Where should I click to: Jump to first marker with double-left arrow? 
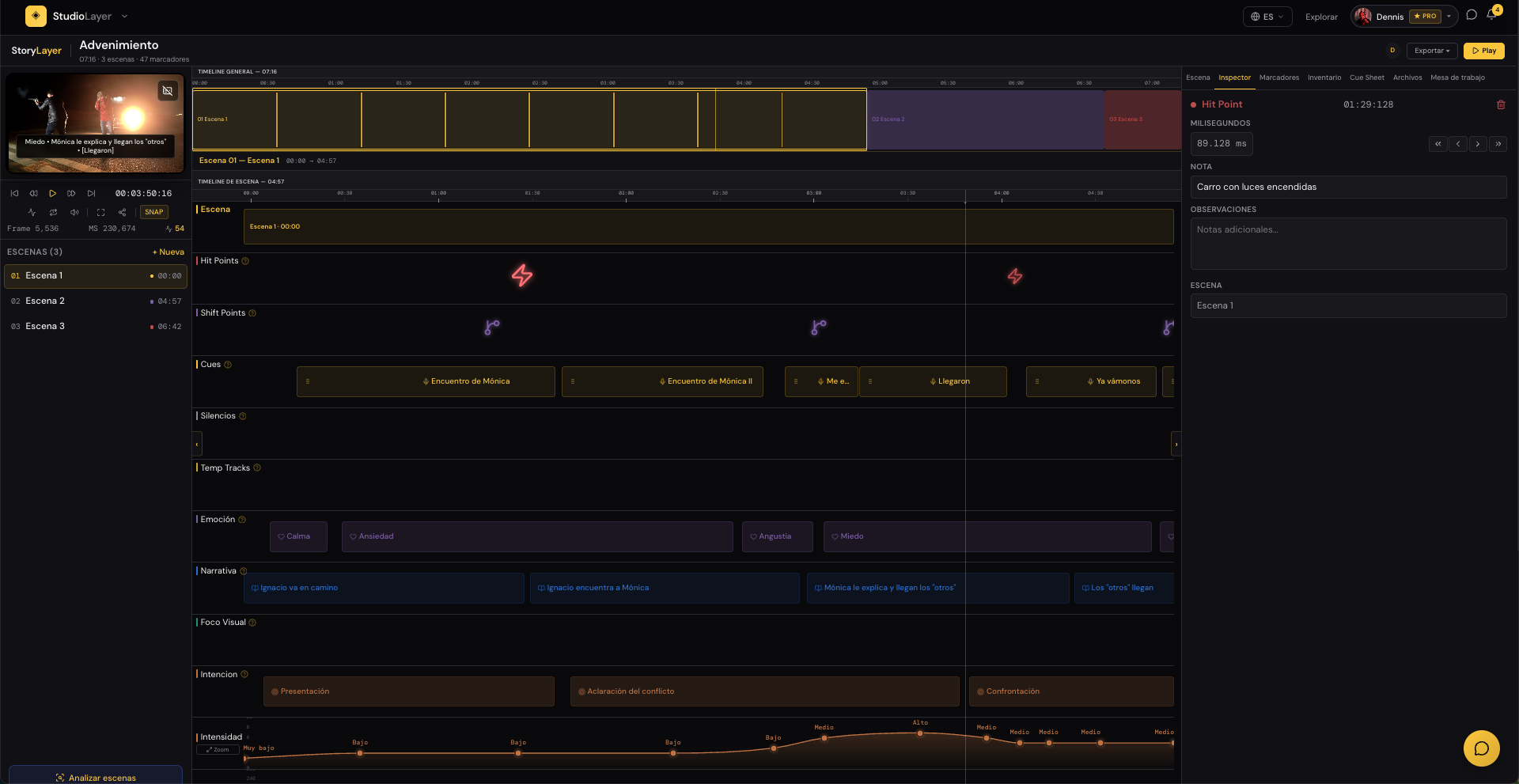coord(1438,144)
